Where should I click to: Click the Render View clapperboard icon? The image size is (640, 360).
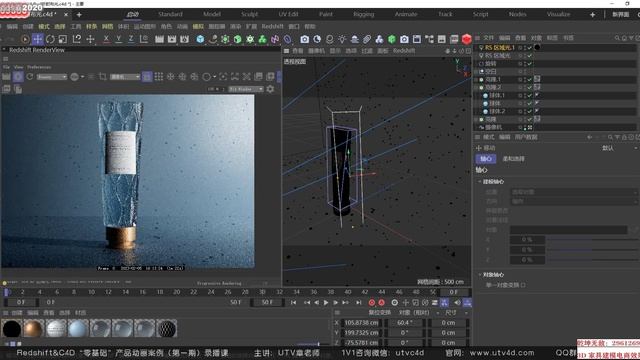159,39
